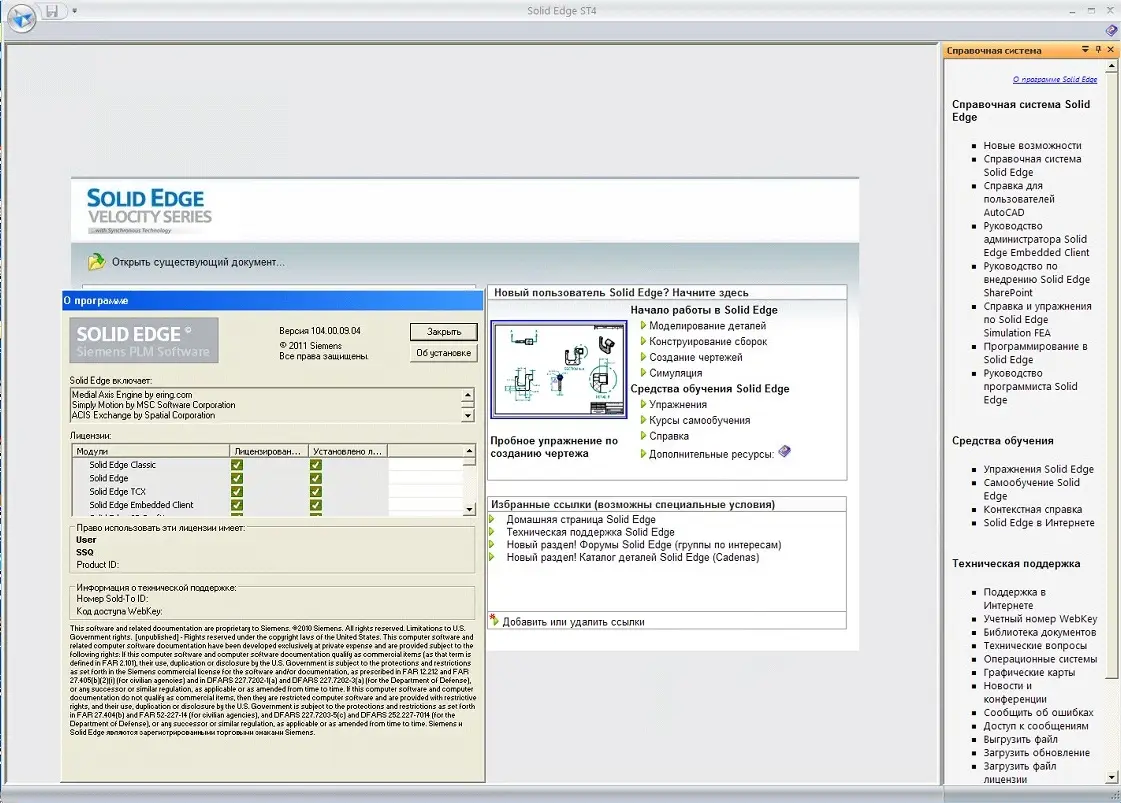The height and width of the screenshot is (803, 1121).
Task: Close the Справочная система help panel
Action: tap(1111, 50)
